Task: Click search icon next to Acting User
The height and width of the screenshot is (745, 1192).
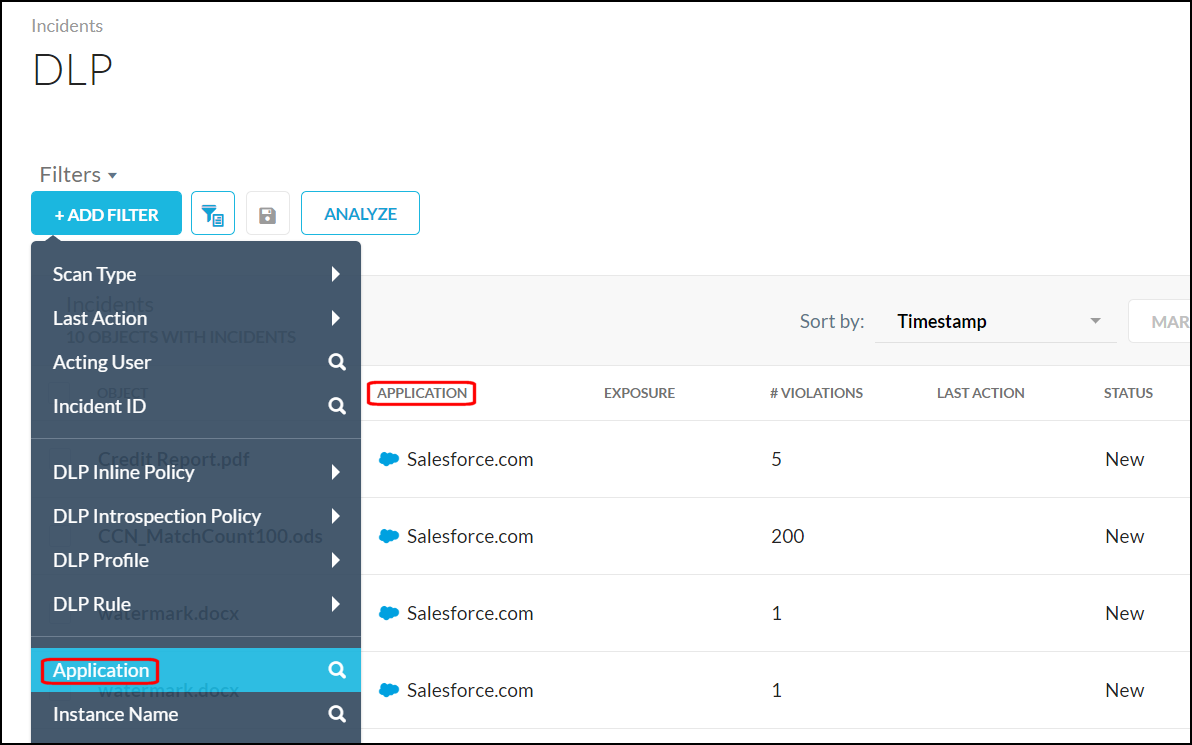Action: 337,362
